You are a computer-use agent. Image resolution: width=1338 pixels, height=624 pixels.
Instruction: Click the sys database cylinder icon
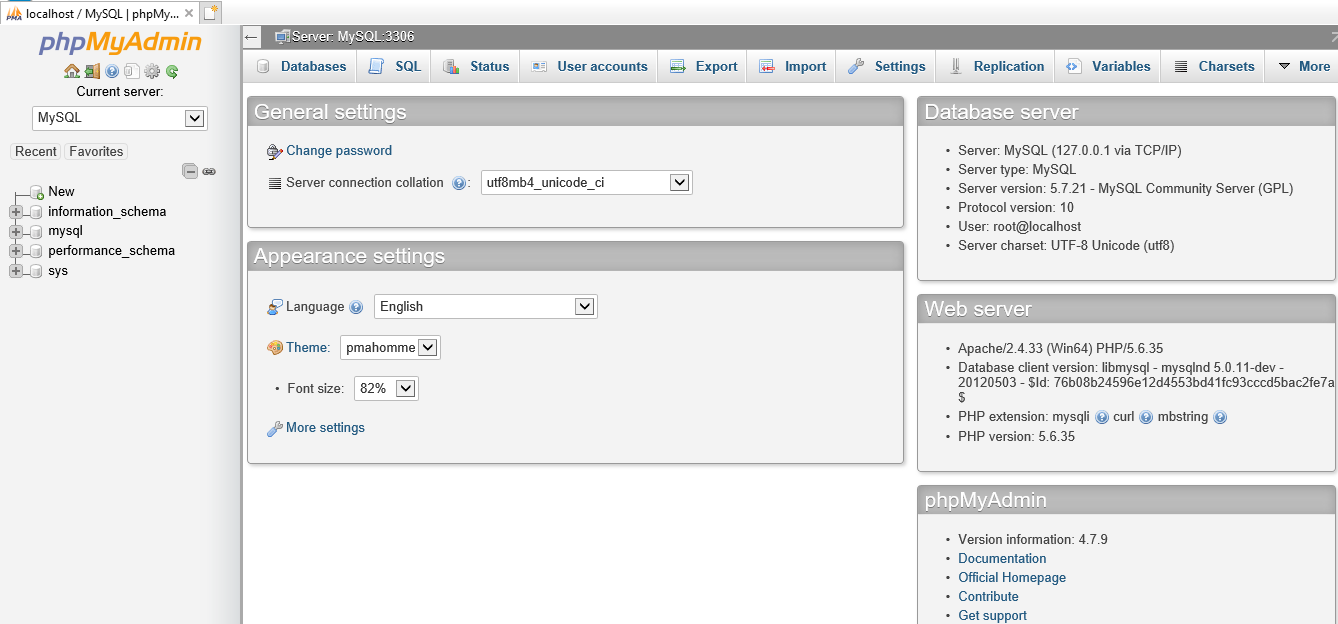(x=37, y=271)
